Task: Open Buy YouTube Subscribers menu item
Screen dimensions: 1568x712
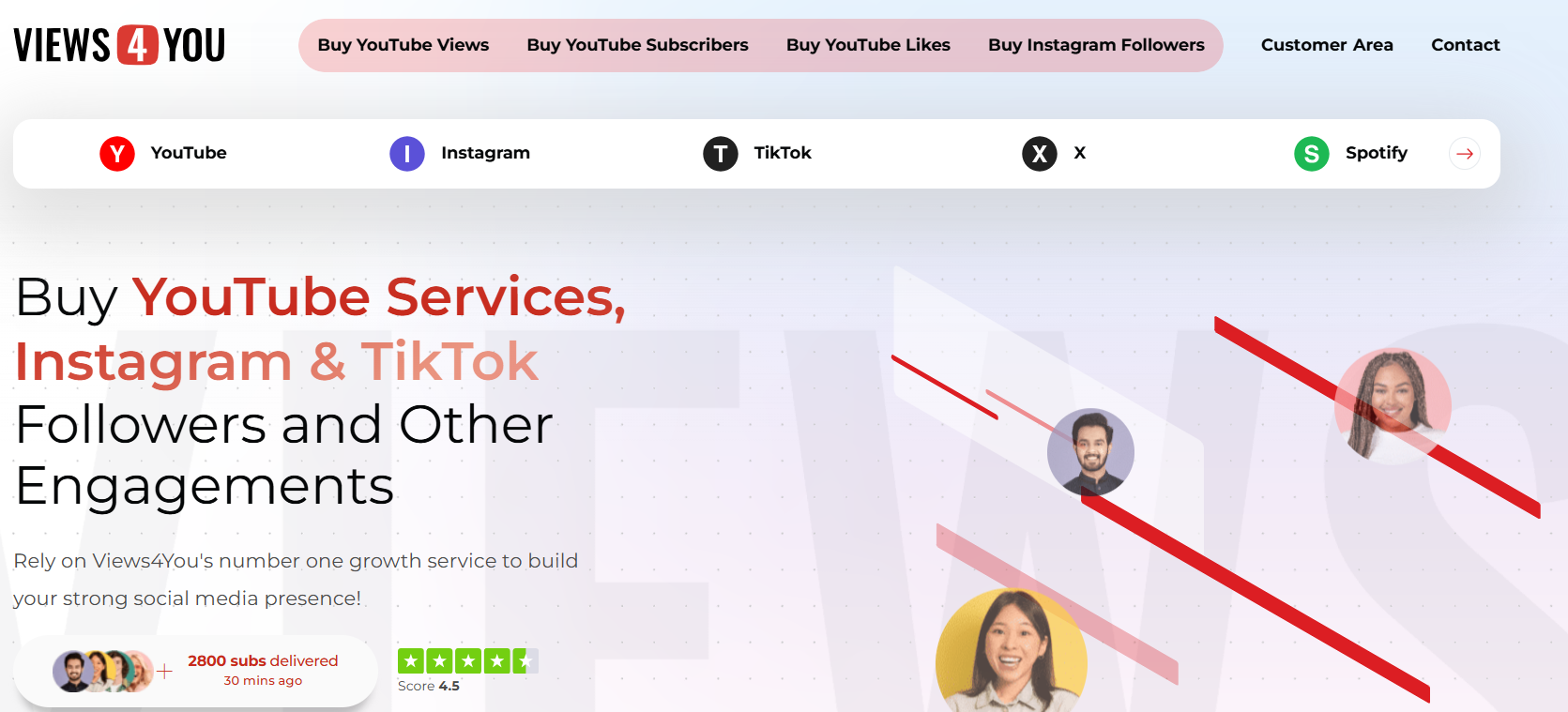Action: [x=638, y=45]
